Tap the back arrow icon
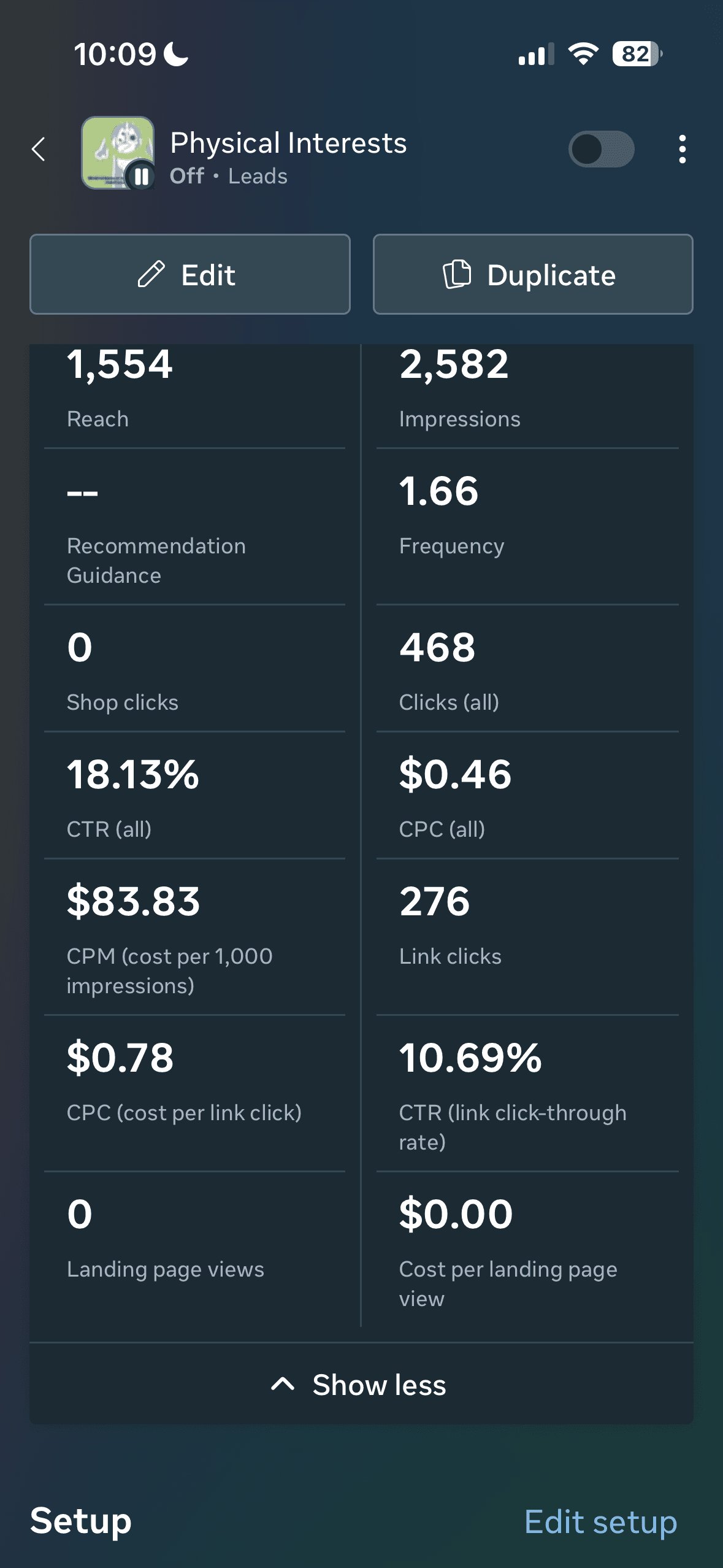The width and height of the screenshot is (723, 1568). click(x=39, y=149)
